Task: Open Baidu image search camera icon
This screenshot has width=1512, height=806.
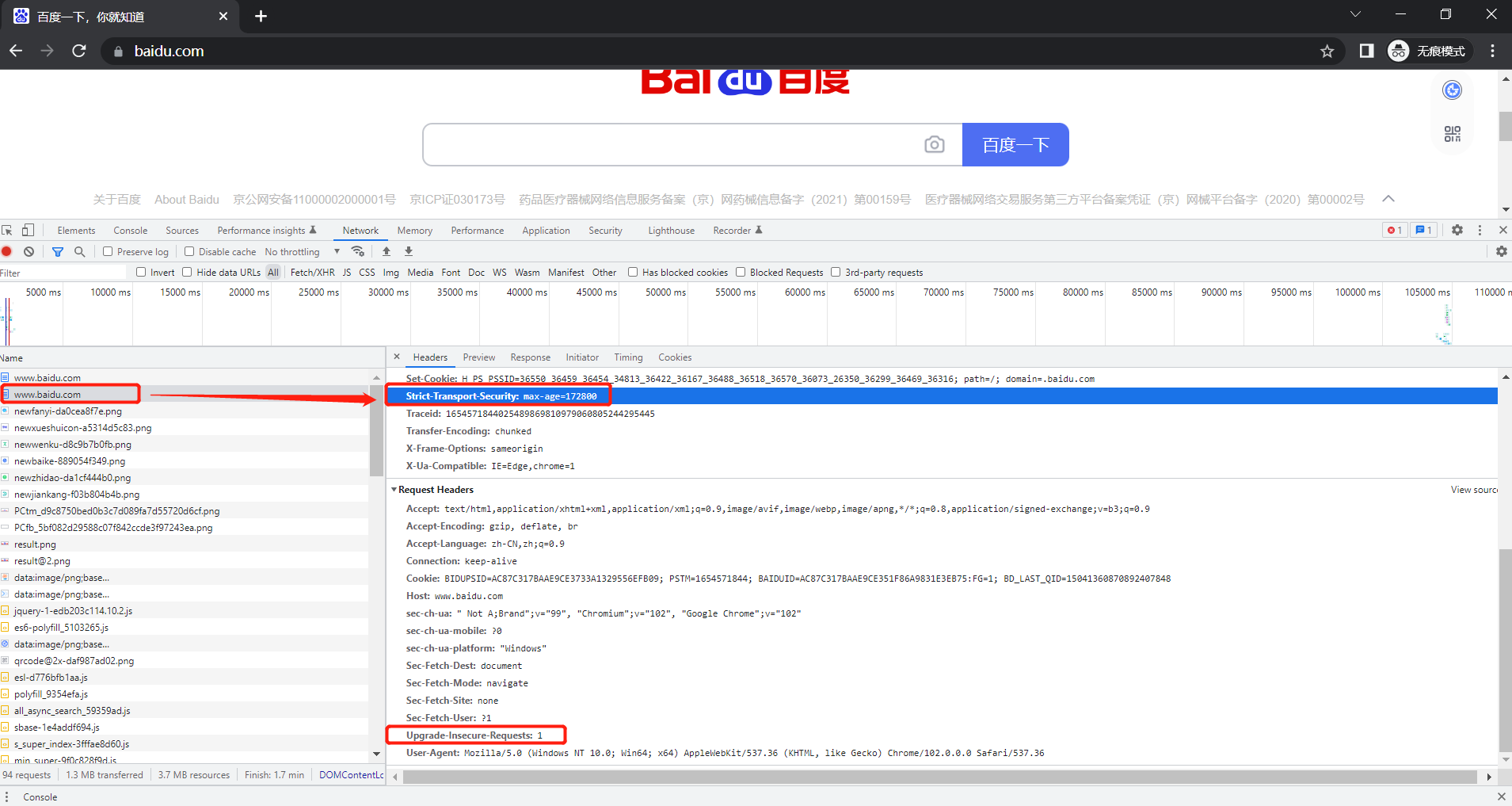Action: click(935, 144)
